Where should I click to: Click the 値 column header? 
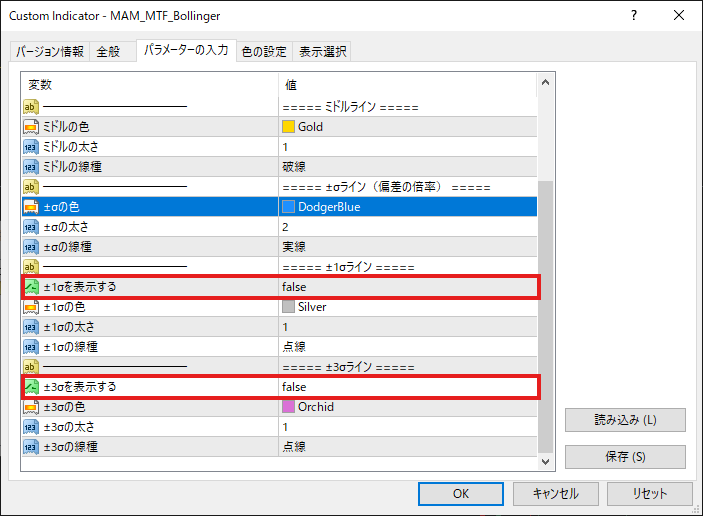[408, 85]
